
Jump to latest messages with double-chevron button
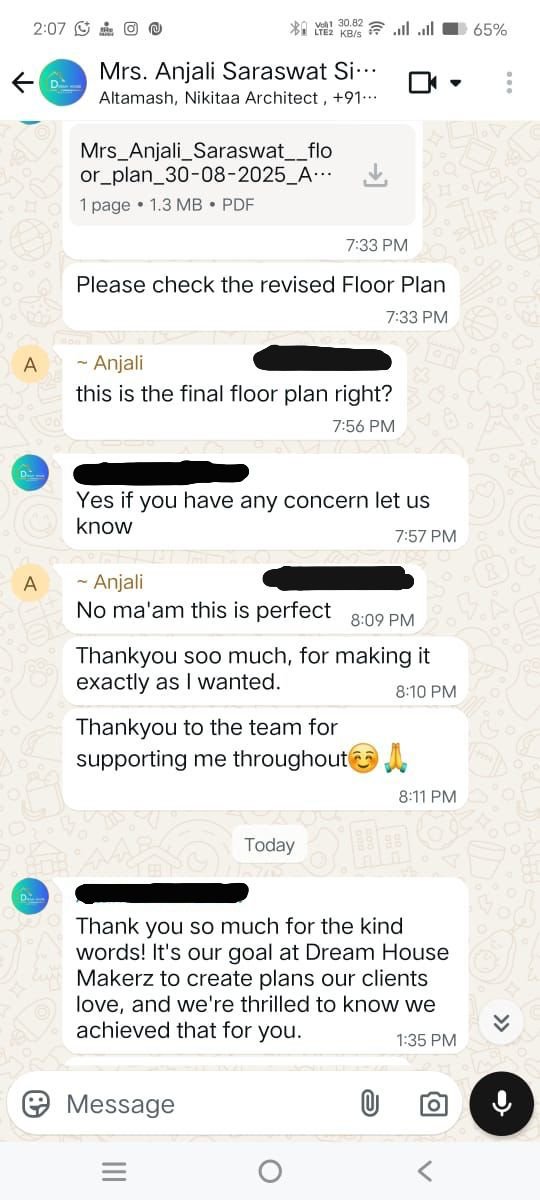pos(502,1022)
